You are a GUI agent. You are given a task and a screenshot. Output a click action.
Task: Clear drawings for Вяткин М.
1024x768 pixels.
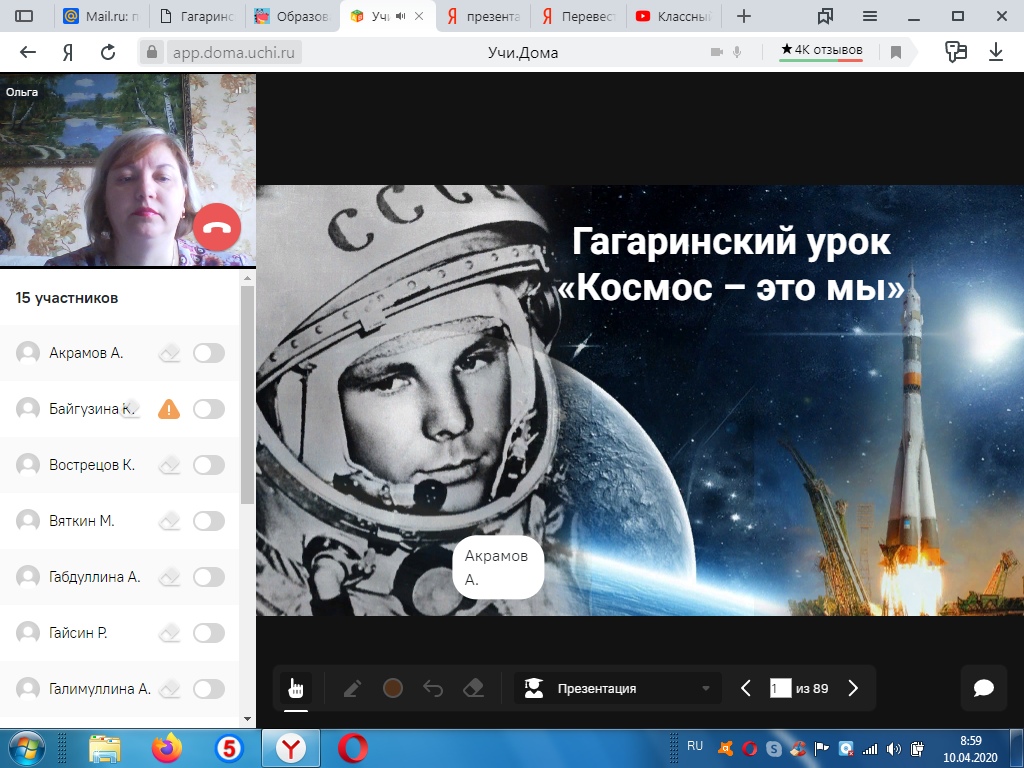coord(170,521)
